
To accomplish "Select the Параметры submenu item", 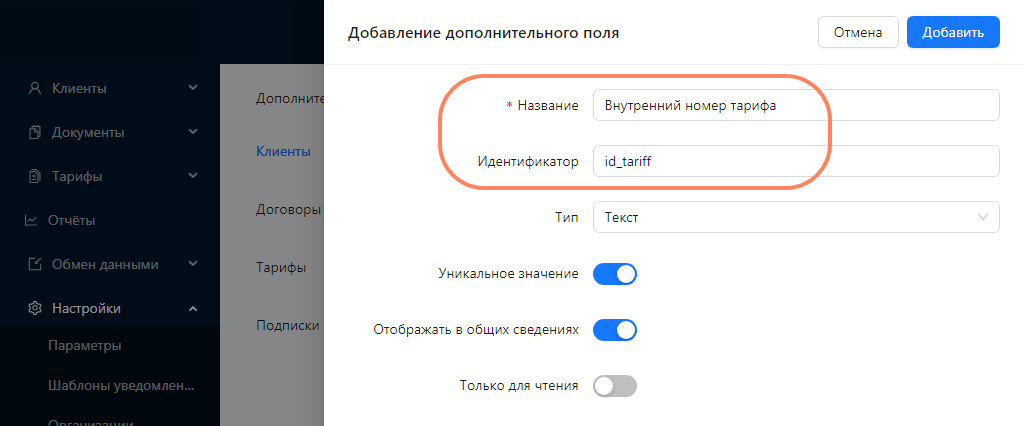I will click(85, 346).
